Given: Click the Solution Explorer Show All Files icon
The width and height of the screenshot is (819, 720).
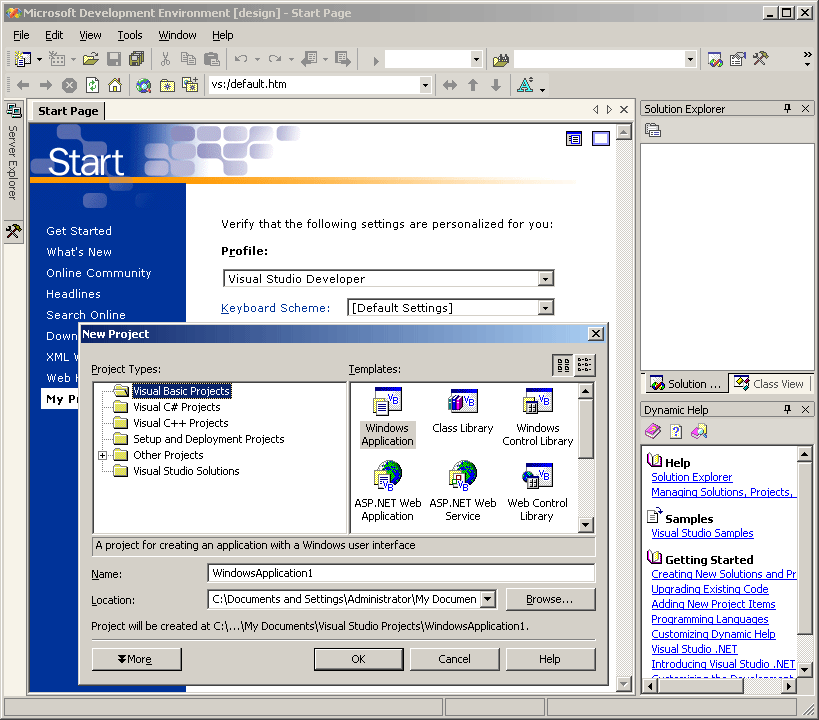Looking at the screenshot, I should pos(653,130).
